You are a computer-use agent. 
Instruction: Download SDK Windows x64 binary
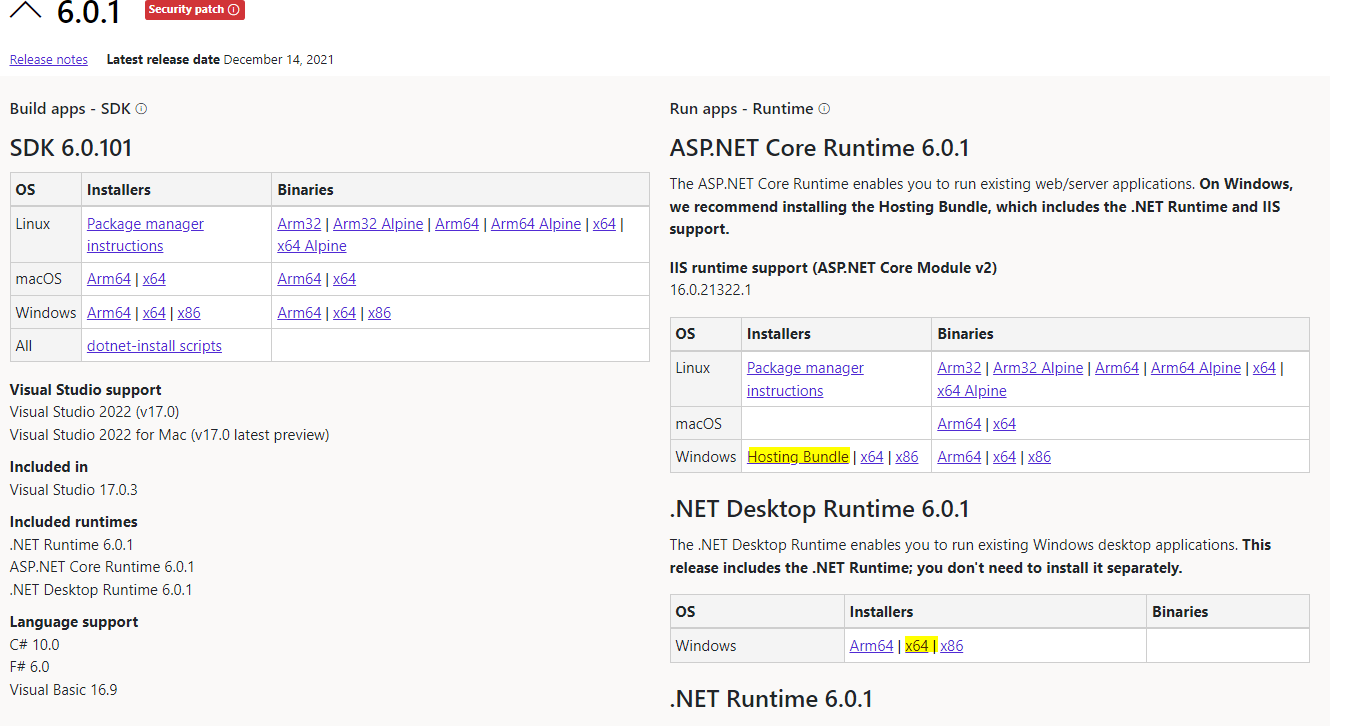click(344, 313)
